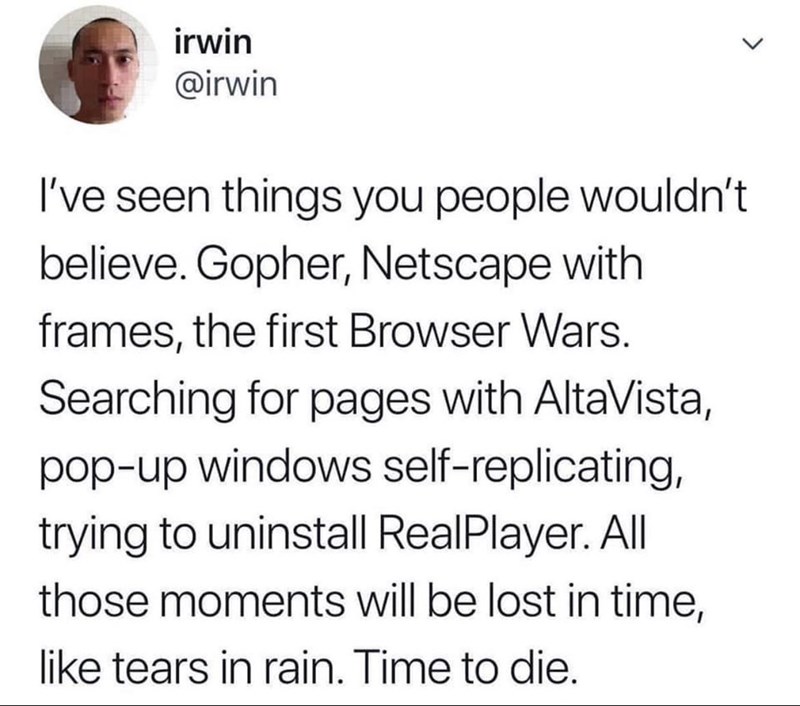
Task: Open irwin's profile picture
Action: 98,65
